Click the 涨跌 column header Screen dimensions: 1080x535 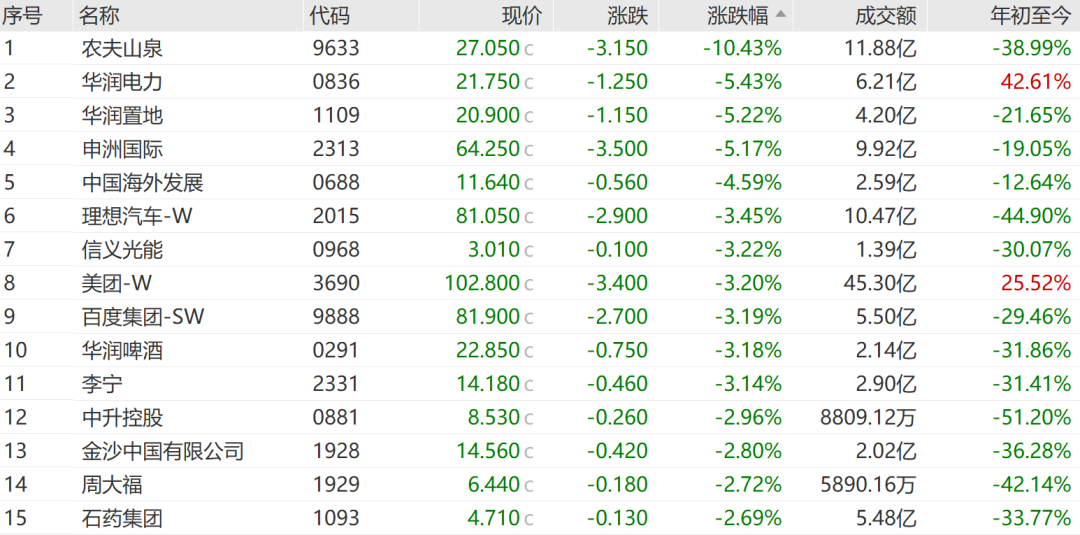(627, 15)
